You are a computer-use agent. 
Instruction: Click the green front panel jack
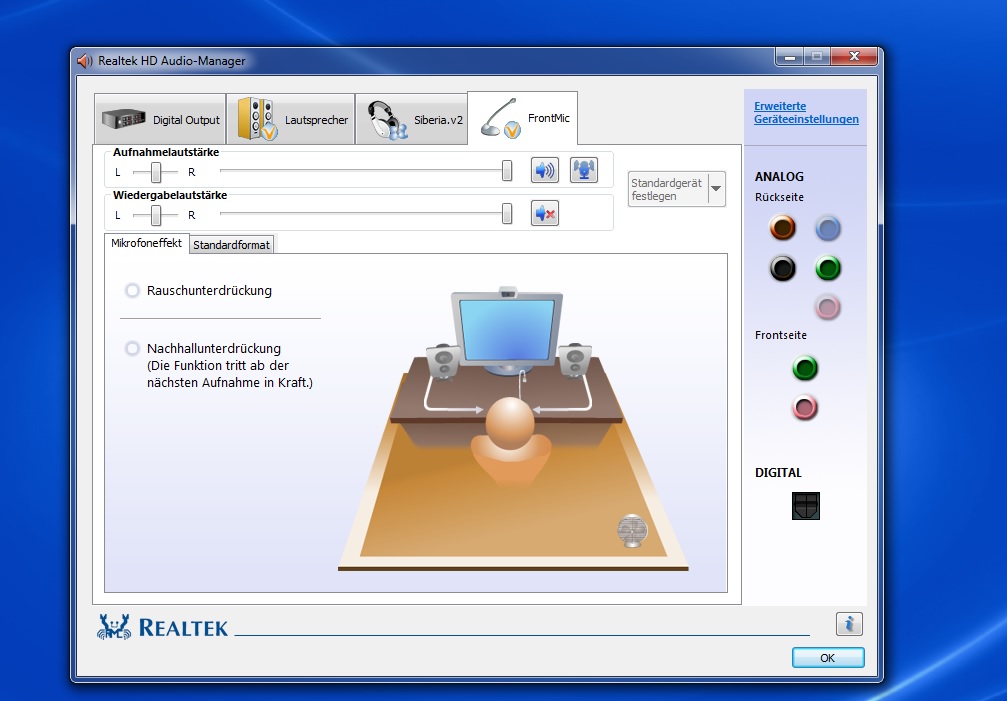tap(805, 368)
